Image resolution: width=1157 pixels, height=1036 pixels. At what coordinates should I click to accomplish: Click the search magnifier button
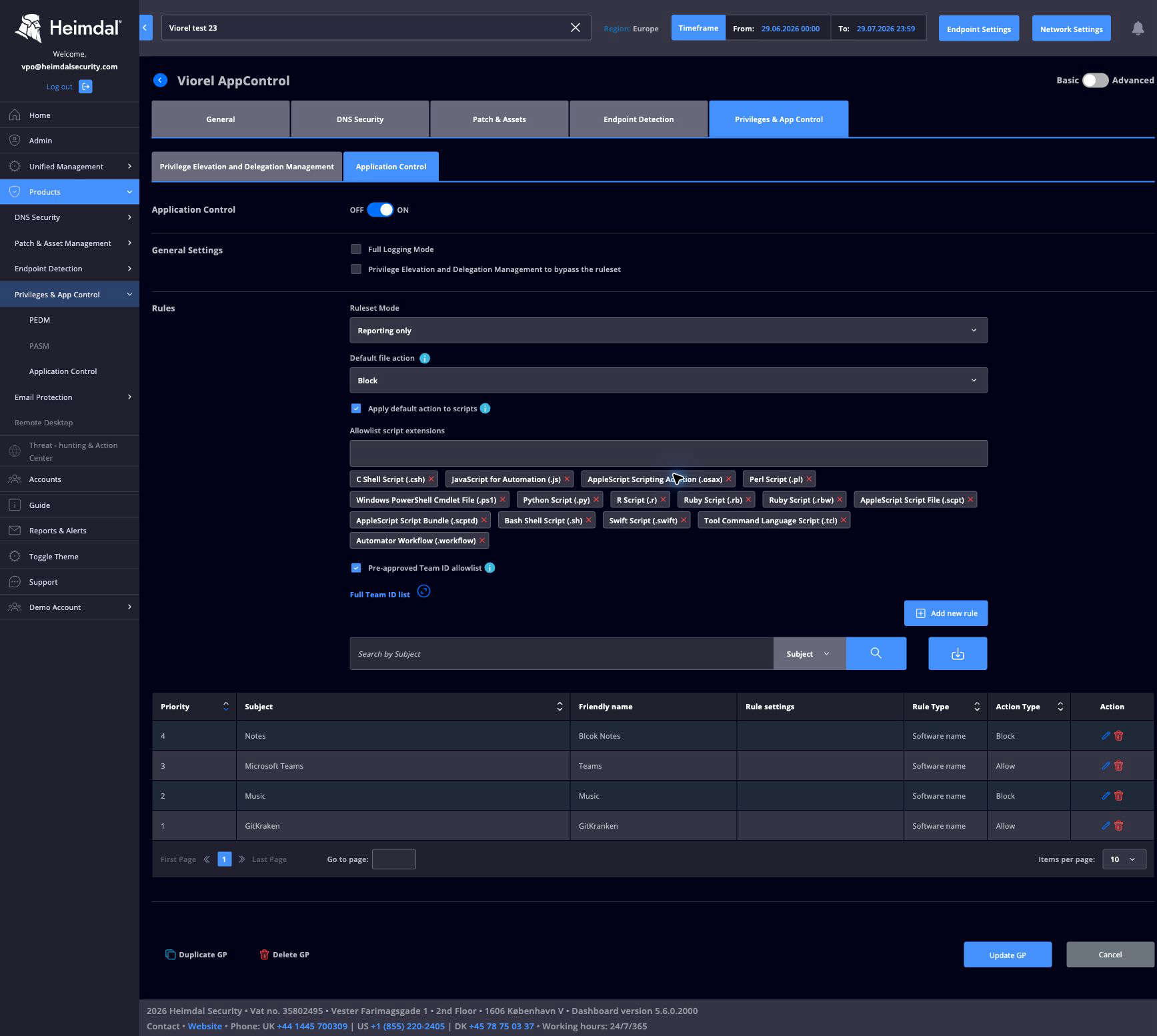click(876, 653)
